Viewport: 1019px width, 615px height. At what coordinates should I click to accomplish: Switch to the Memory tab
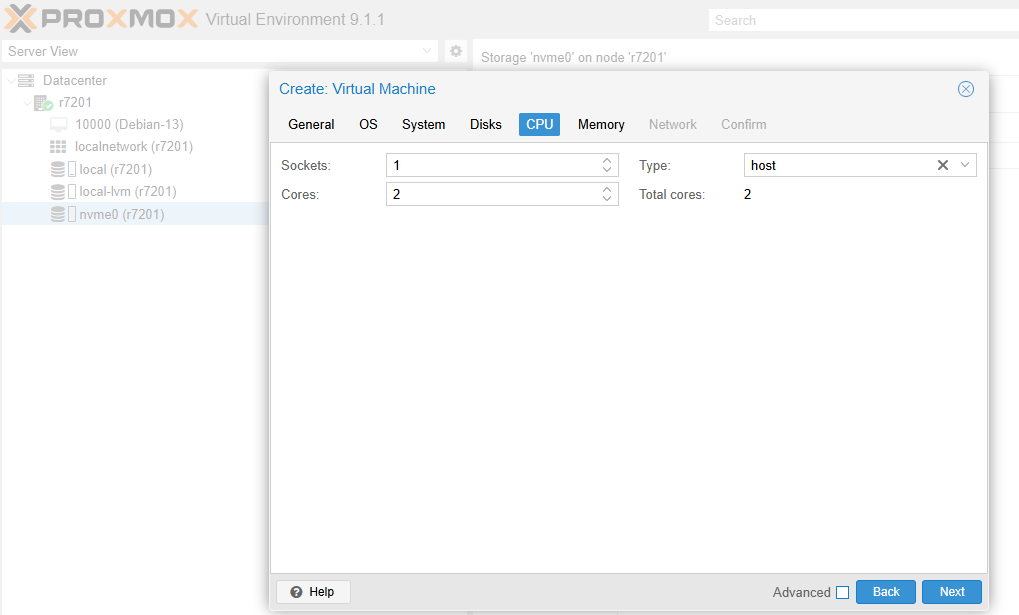point(601,124)
